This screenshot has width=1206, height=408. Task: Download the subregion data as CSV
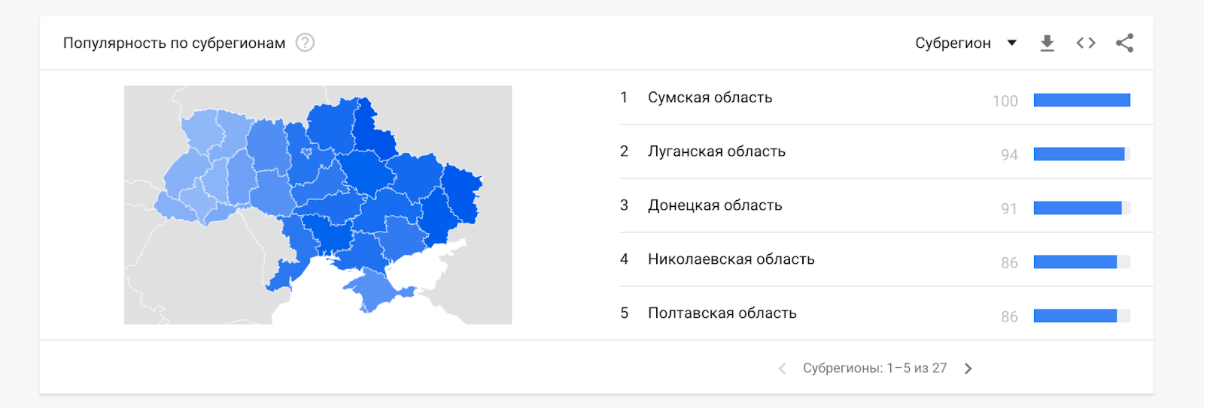(x=1047, y=43)
